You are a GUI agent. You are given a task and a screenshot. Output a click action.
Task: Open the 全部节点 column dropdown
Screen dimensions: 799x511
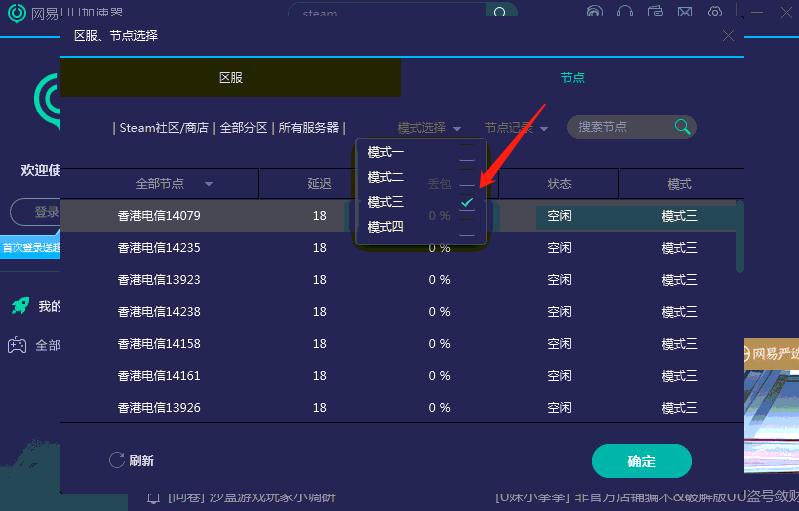[x=209, y=184]
